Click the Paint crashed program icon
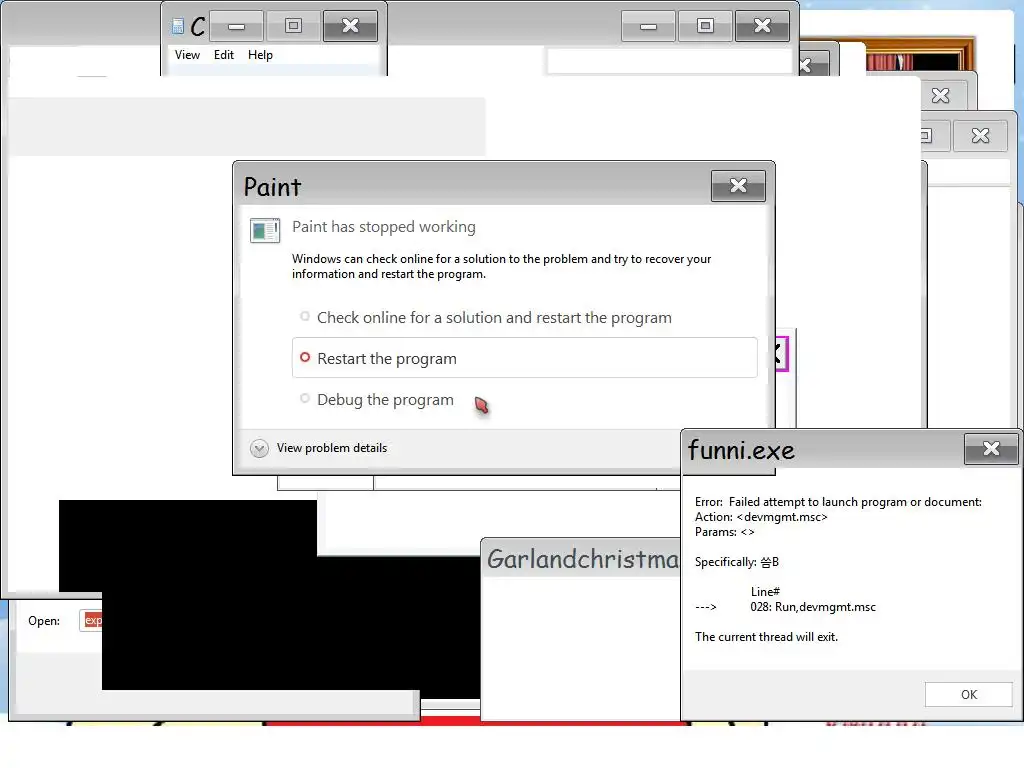The height and width of the screenshot is (768, 1024). 264,230
